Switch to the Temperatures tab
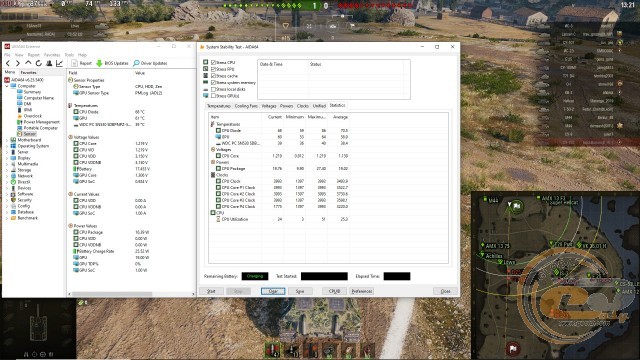640x360 pixels. pyautogui.click(x=219, y=106)
